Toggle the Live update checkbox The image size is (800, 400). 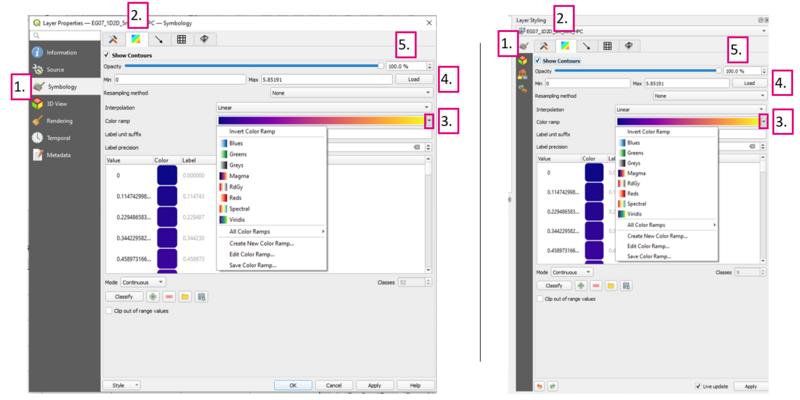click(698, 386)
